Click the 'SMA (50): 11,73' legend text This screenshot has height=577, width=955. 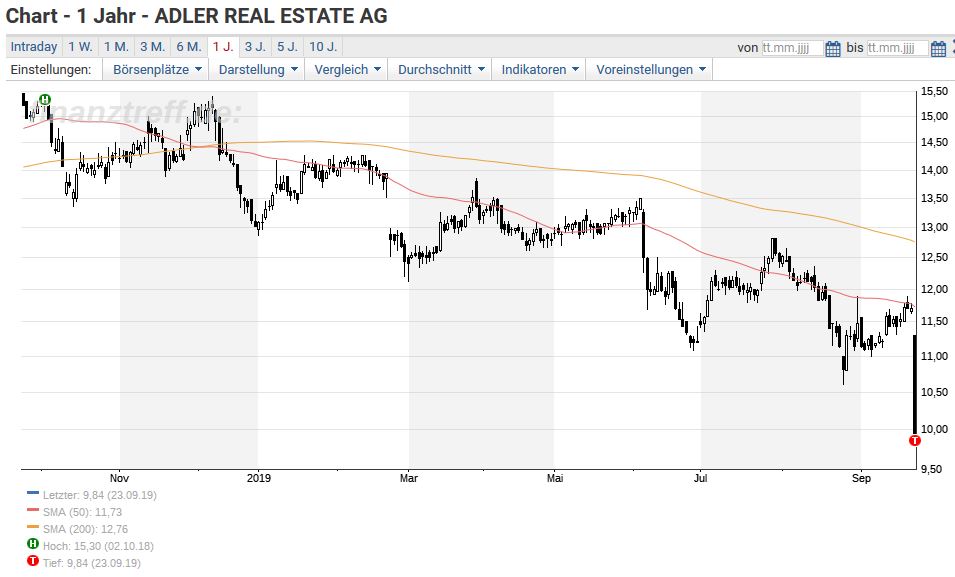pos(82,512)
